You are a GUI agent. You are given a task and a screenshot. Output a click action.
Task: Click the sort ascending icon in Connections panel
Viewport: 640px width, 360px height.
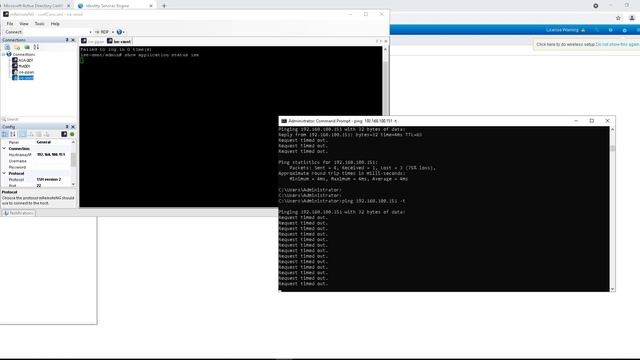[36, 47]
